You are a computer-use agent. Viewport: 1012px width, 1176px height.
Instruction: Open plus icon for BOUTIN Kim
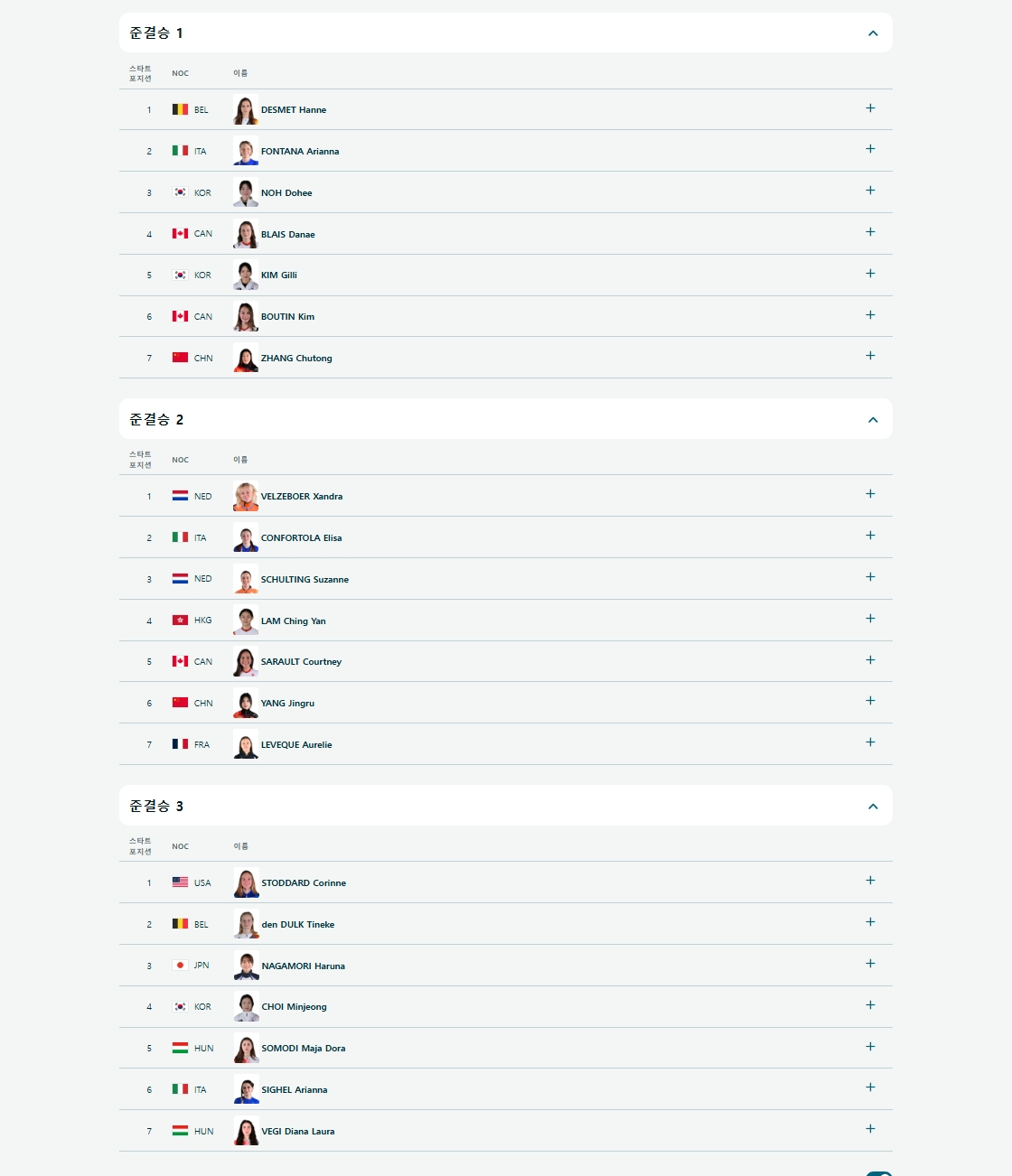(x=870, y=315)
